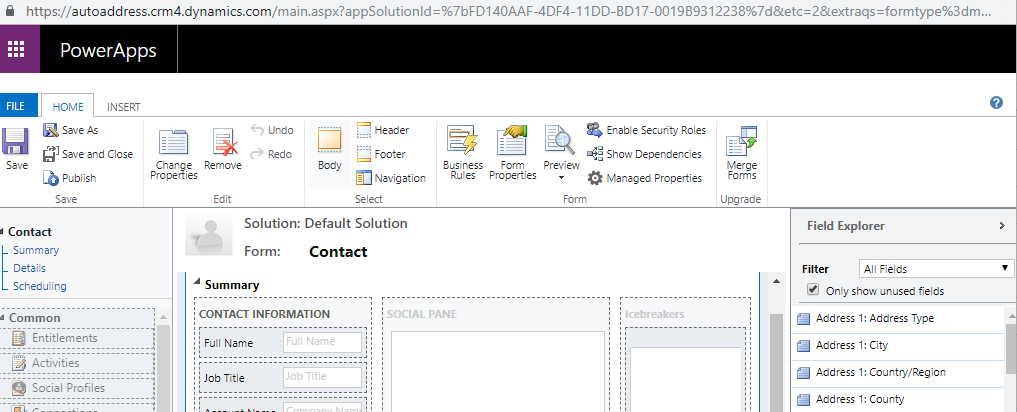Select the Address 1: Address Type field
1017x412 pixels.
point(898,318)
